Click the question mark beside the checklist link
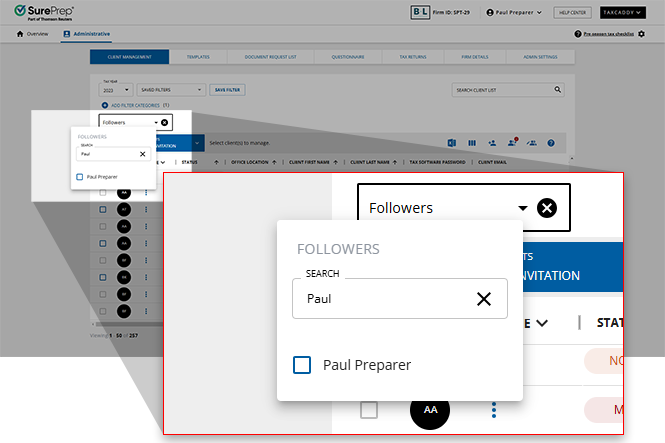The height and width of the screenshot is (443, 665). (578, 34)
